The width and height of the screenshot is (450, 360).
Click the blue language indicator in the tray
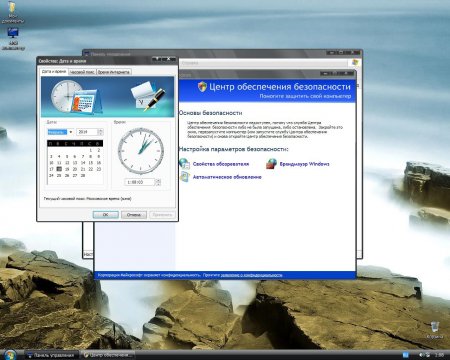(406, 355)
